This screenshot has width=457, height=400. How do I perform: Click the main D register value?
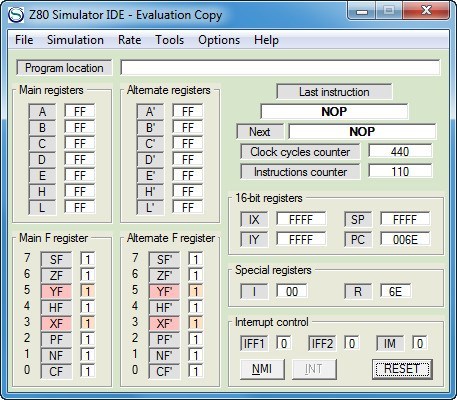coord(80,159)
